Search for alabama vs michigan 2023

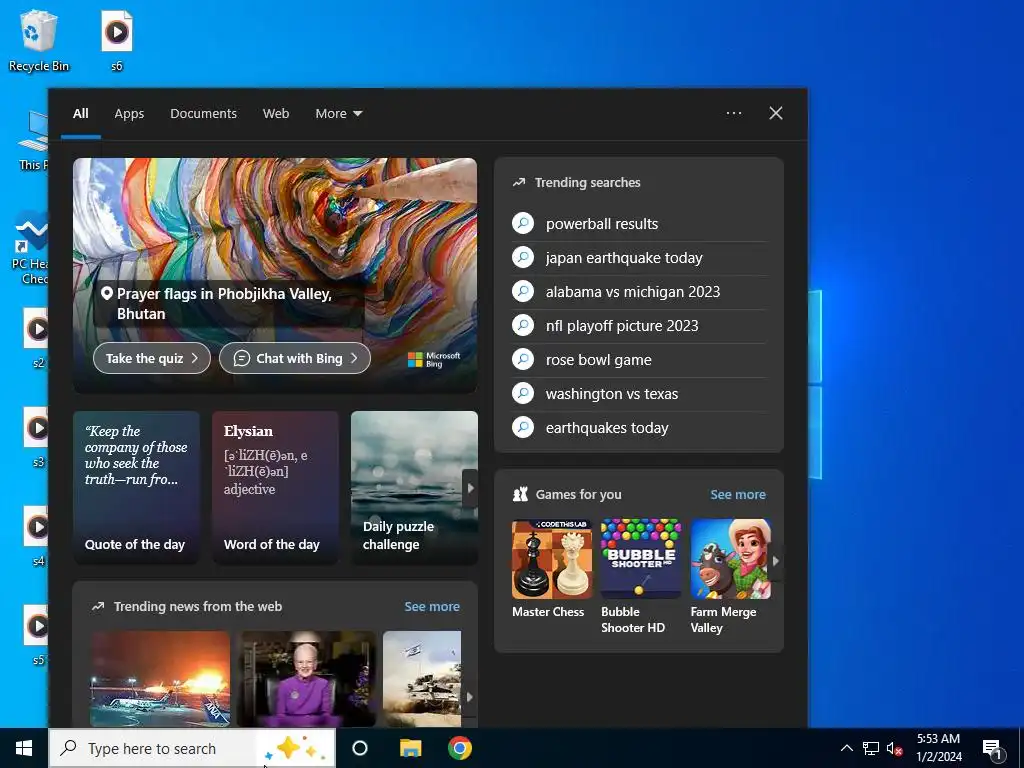pos(639,291)
